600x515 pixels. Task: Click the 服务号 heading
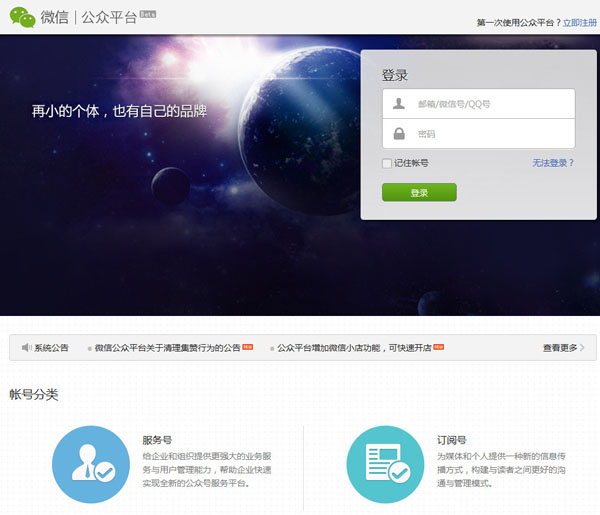[157, 440]
